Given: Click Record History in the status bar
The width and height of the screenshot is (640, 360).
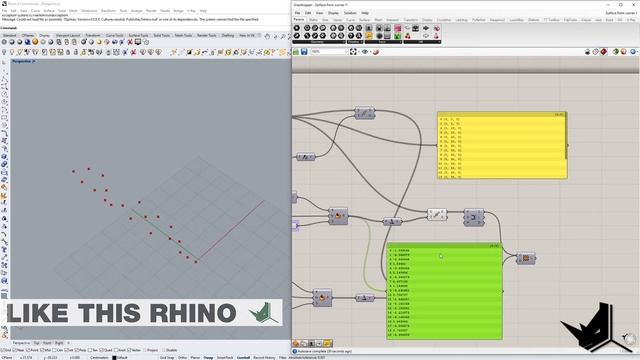Looking at the screenshot, I should [264, 358].
